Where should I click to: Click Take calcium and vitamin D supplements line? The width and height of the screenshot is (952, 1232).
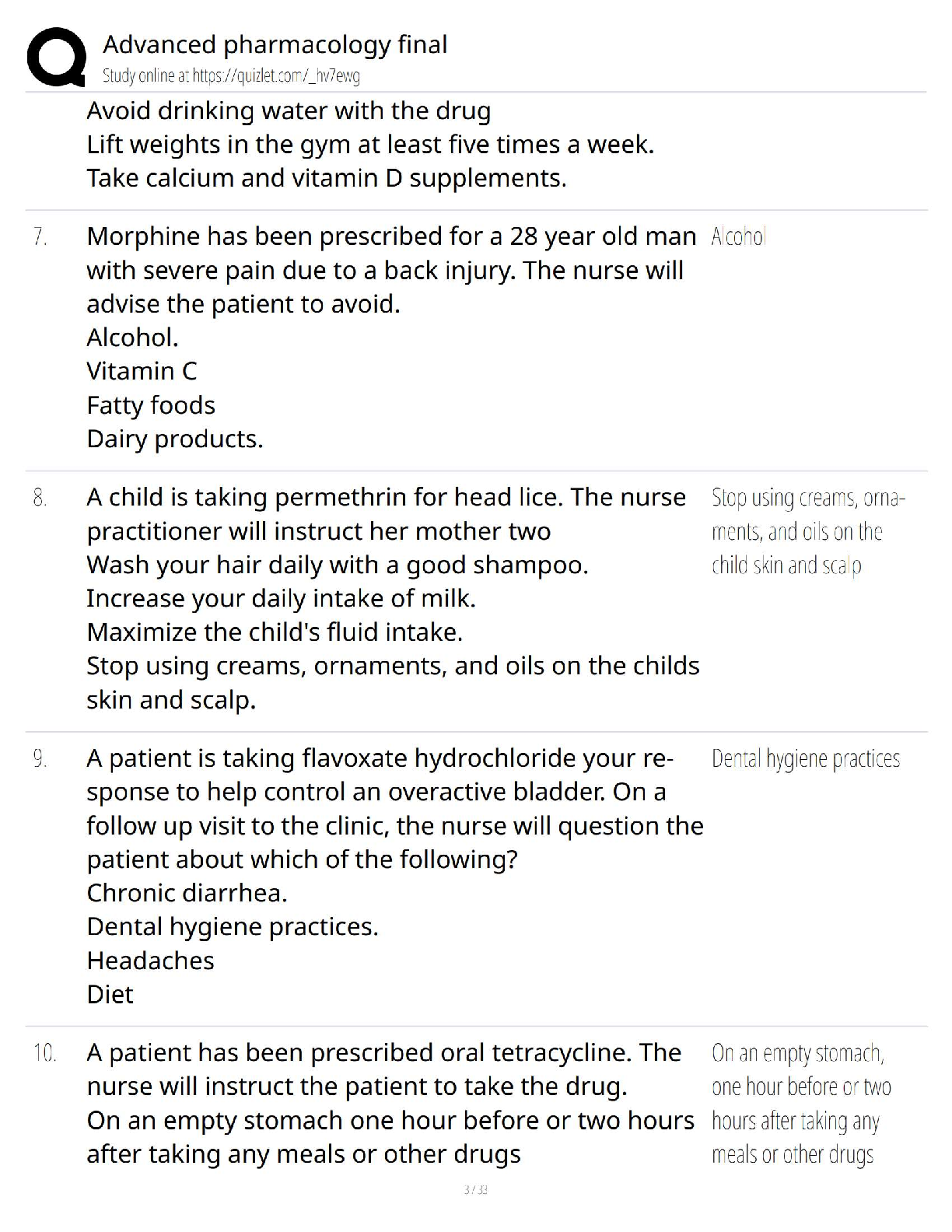click(326, 178)
